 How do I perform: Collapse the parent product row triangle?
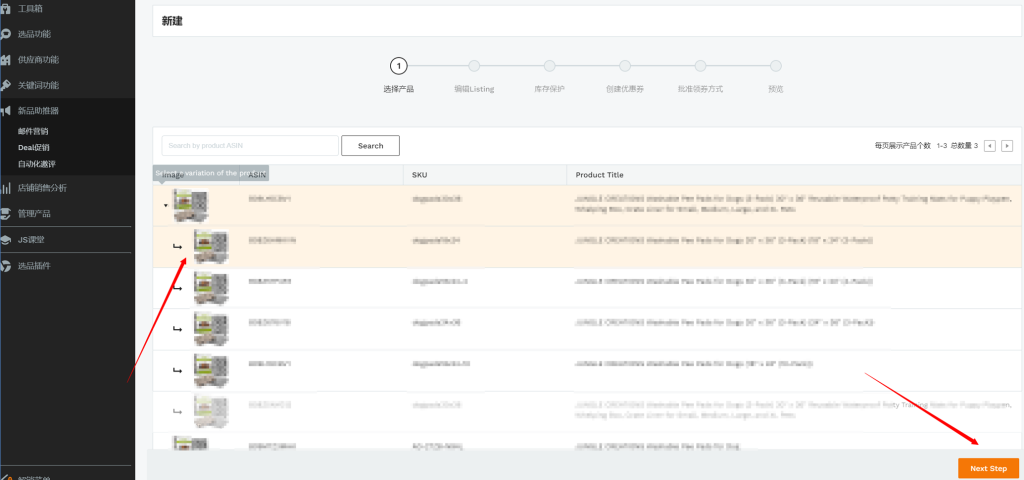166,205
